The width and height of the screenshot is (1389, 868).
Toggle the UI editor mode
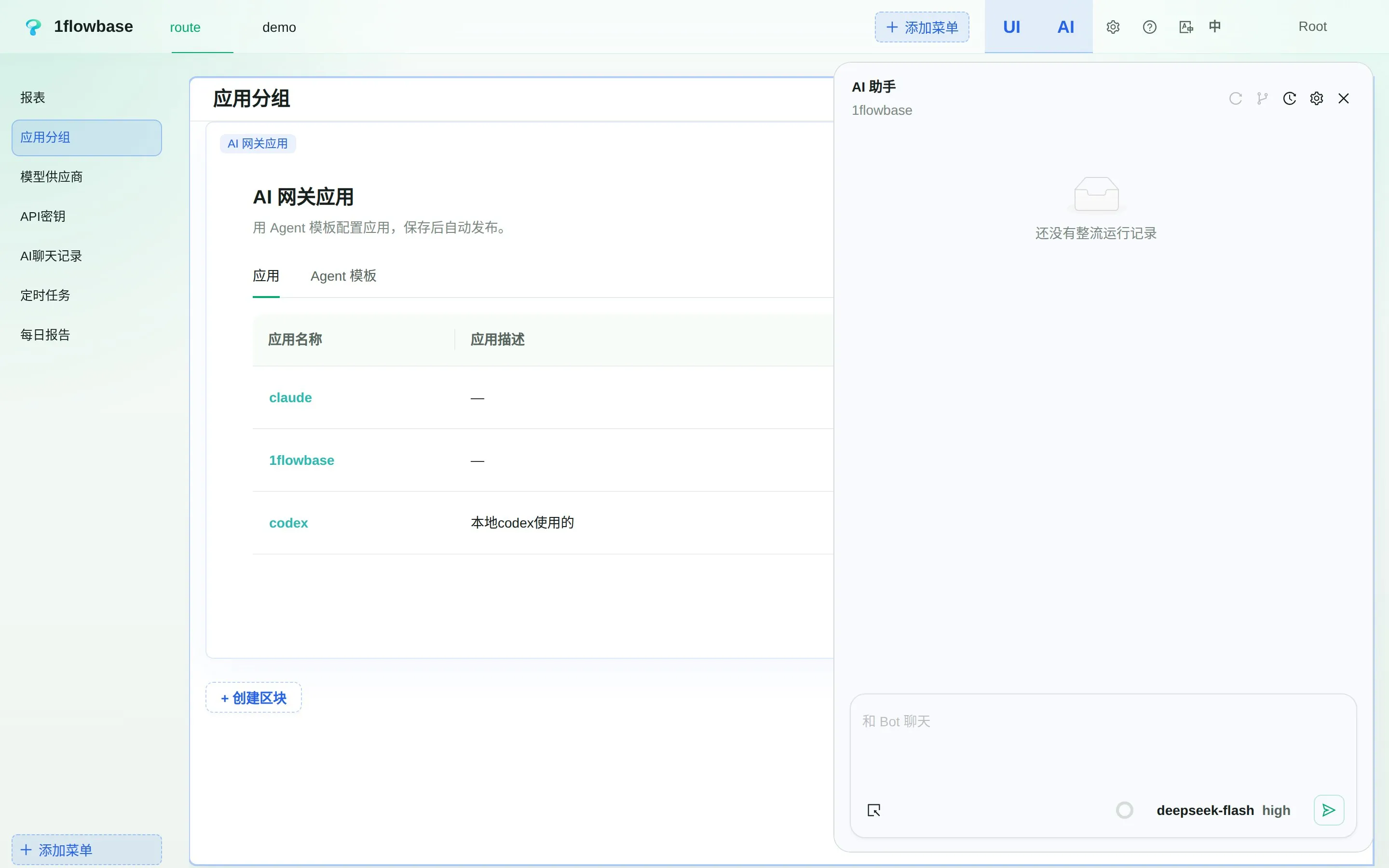(x=1011, y=27)
